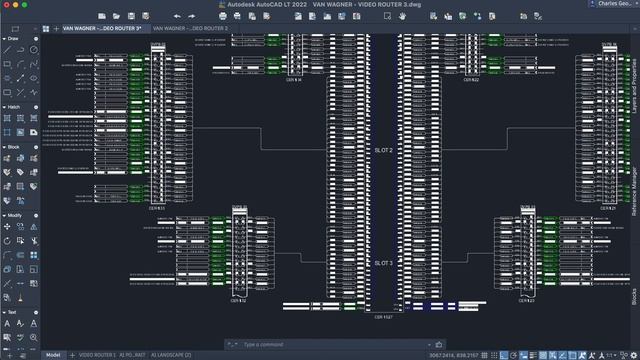This screenshot has width=640, height=360.
Task: Click the SLOT 3 label in drawing
Action: click(383, 263)
